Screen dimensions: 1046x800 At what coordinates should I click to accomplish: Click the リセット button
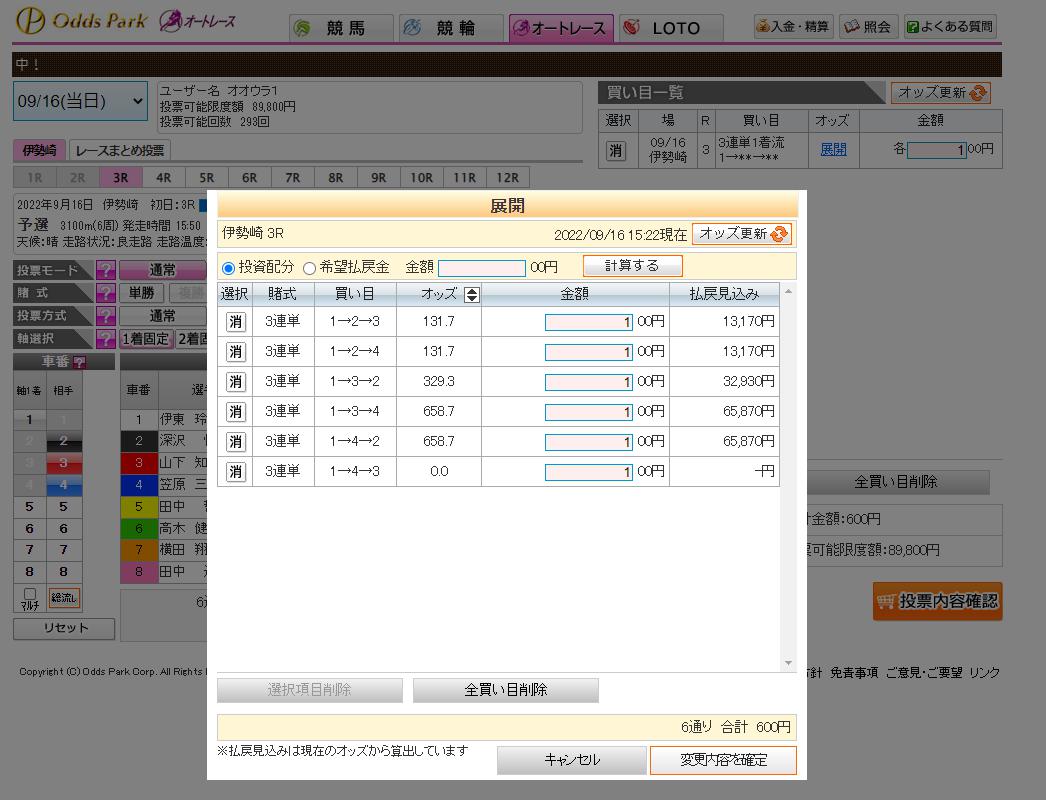tap(64, 628)
